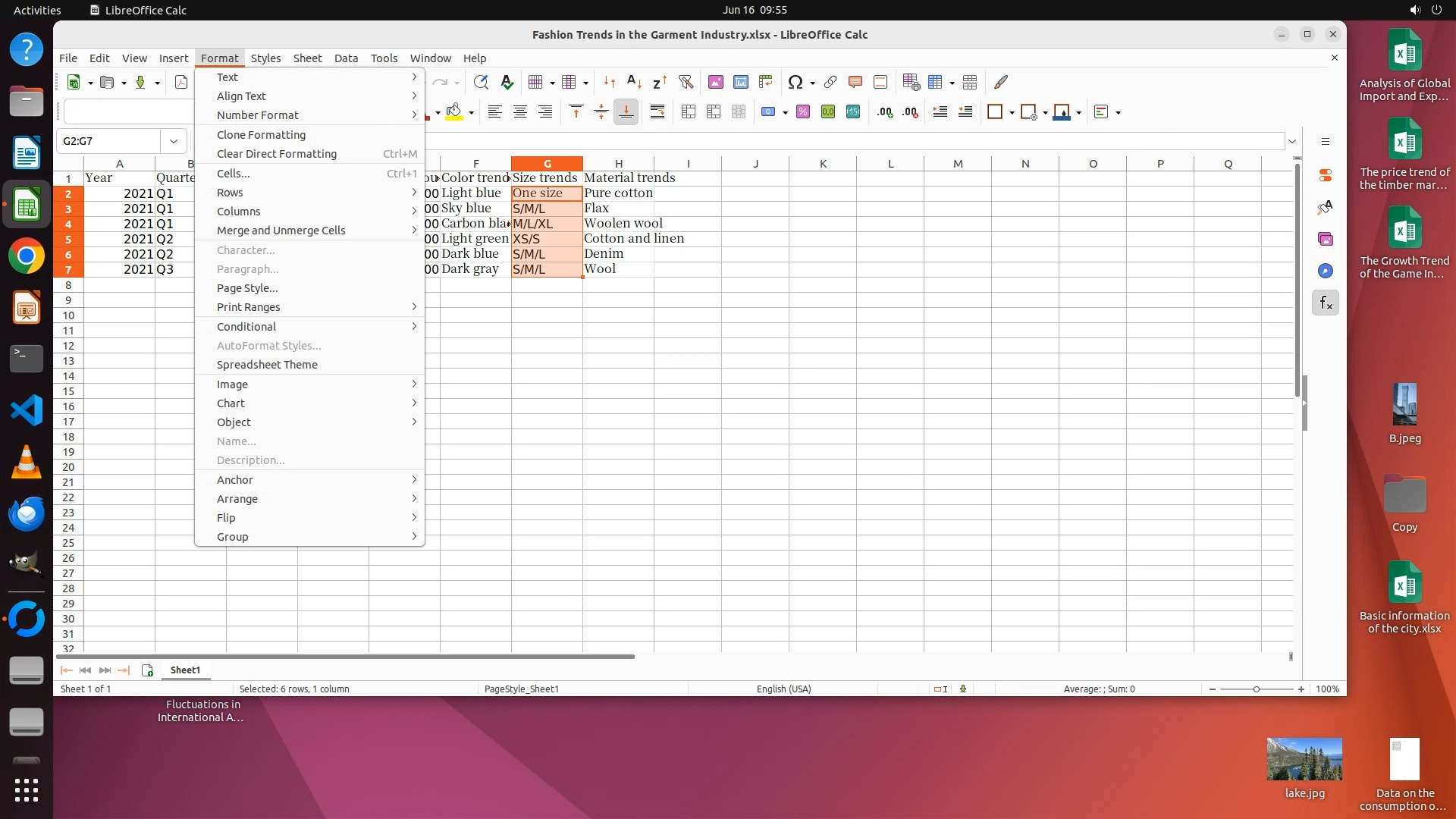The width and height of the screenshot is (1456, 819).
Task: Toggle Wrap Text button
Action: (657, 112)
